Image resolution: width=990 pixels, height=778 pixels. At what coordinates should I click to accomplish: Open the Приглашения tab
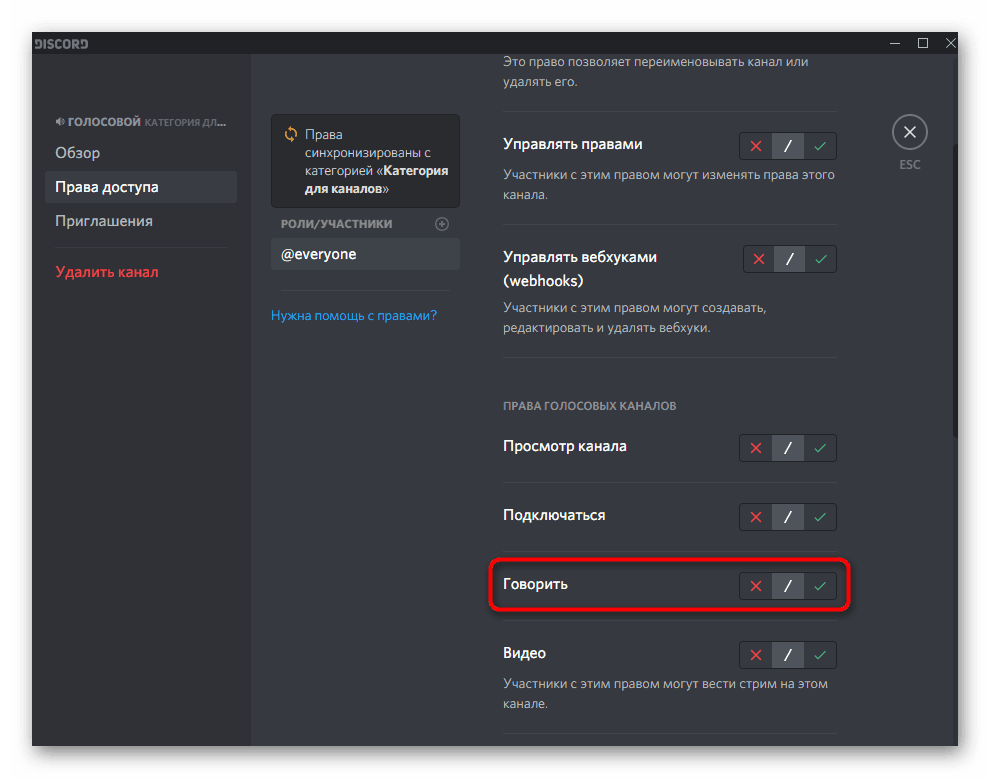140,221
